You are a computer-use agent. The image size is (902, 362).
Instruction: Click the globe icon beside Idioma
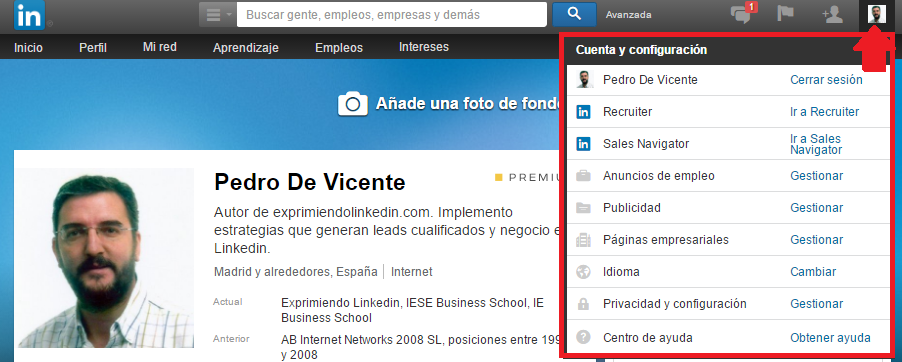click(x=583, y=272)
